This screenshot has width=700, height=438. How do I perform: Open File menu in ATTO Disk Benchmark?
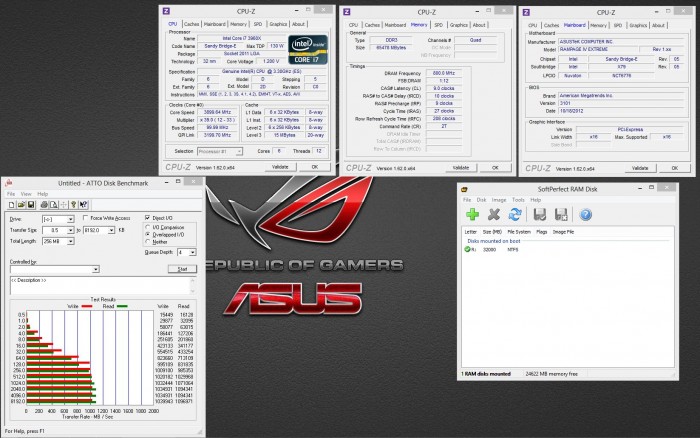[11, 194]
